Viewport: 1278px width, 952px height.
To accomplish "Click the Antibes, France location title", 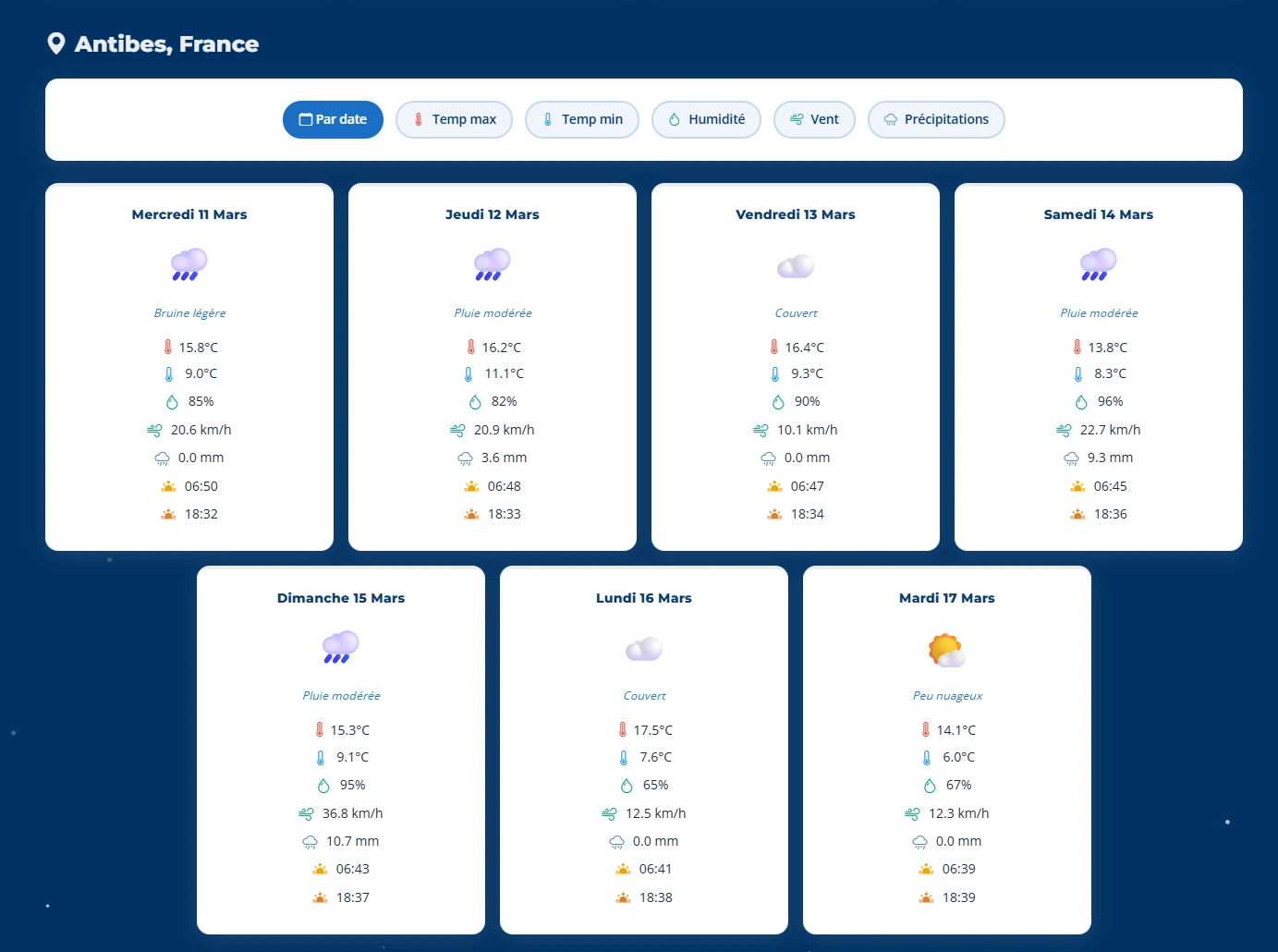I will click(166, 44).
